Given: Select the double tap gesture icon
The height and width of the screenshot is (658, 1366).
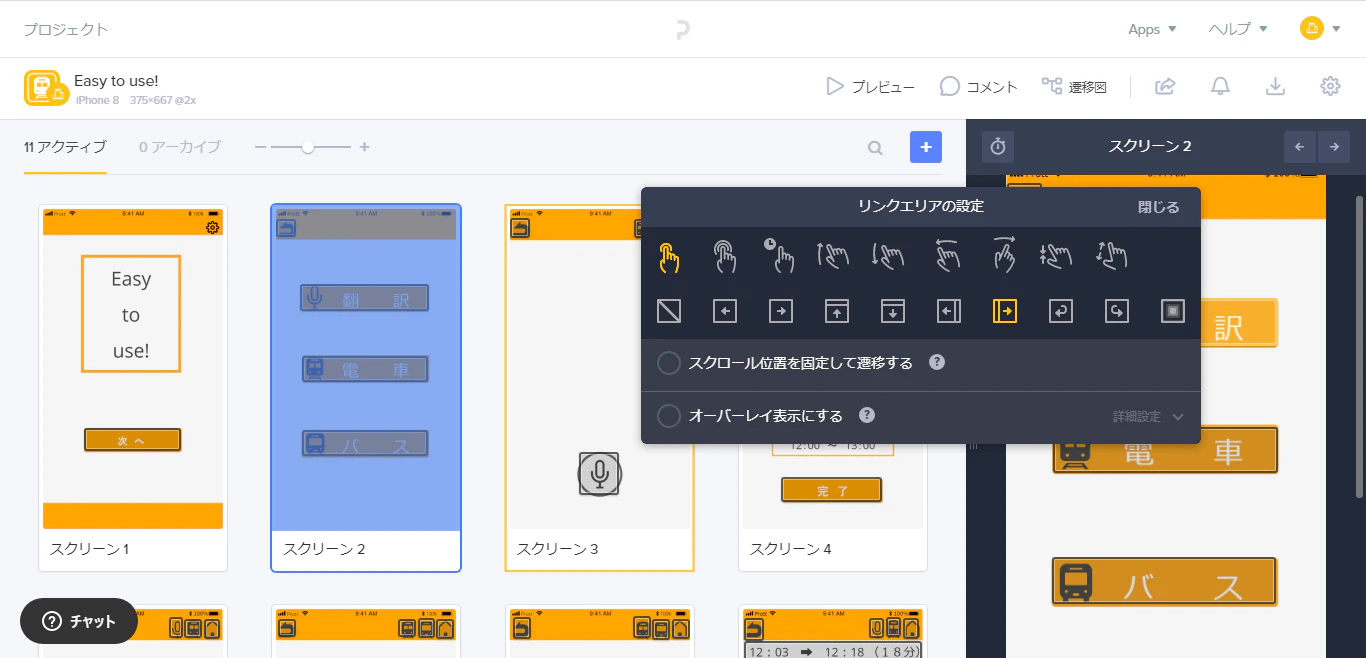Looking at the screenshot, I should (725, 257).
